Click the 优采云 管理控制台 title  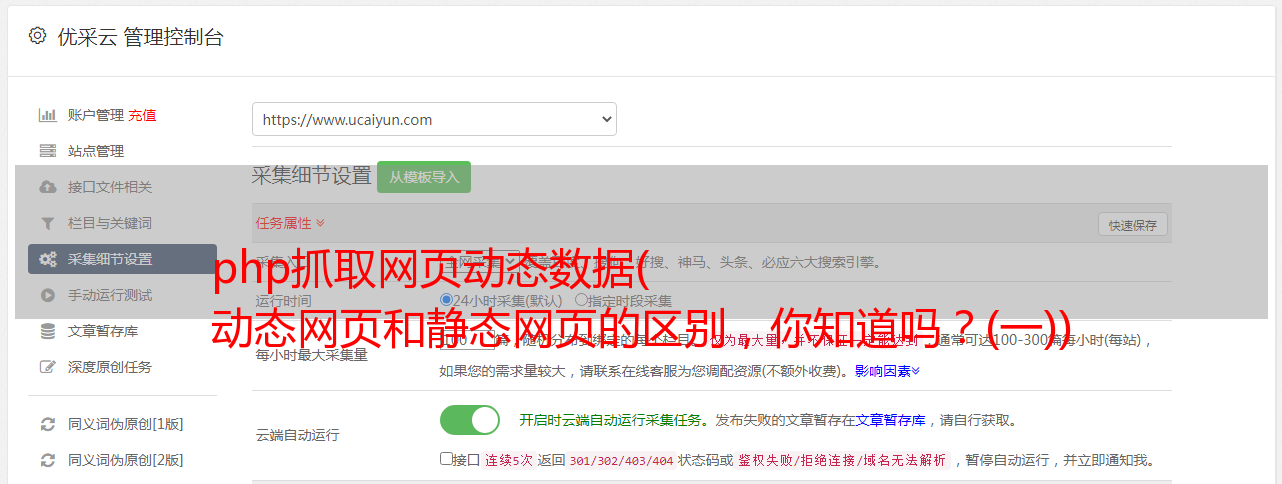click(140, 37)
